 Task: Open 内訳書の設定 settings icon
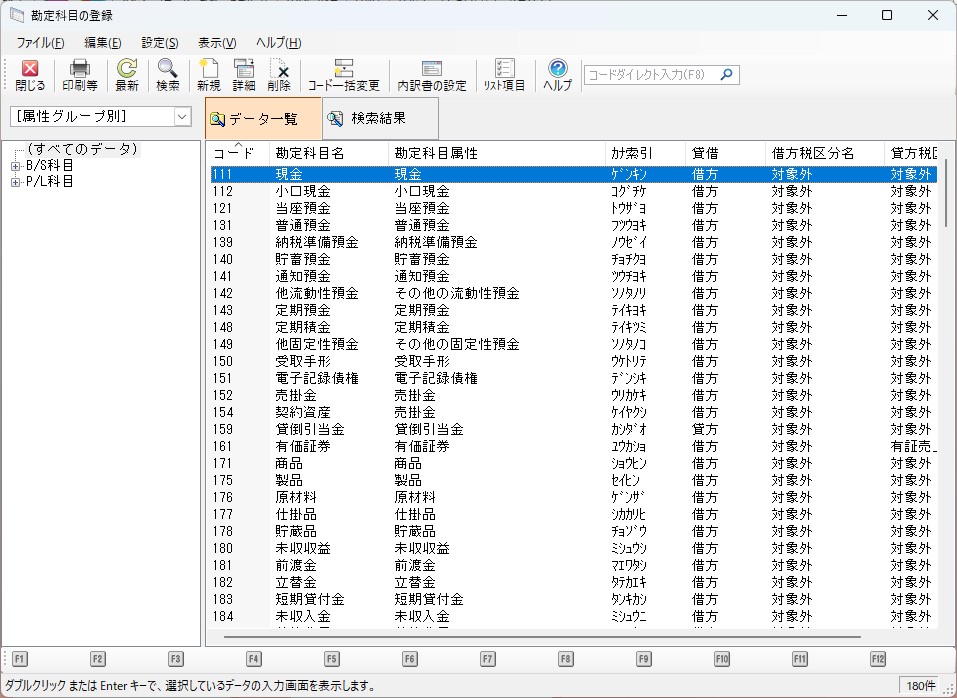point(432,75)
